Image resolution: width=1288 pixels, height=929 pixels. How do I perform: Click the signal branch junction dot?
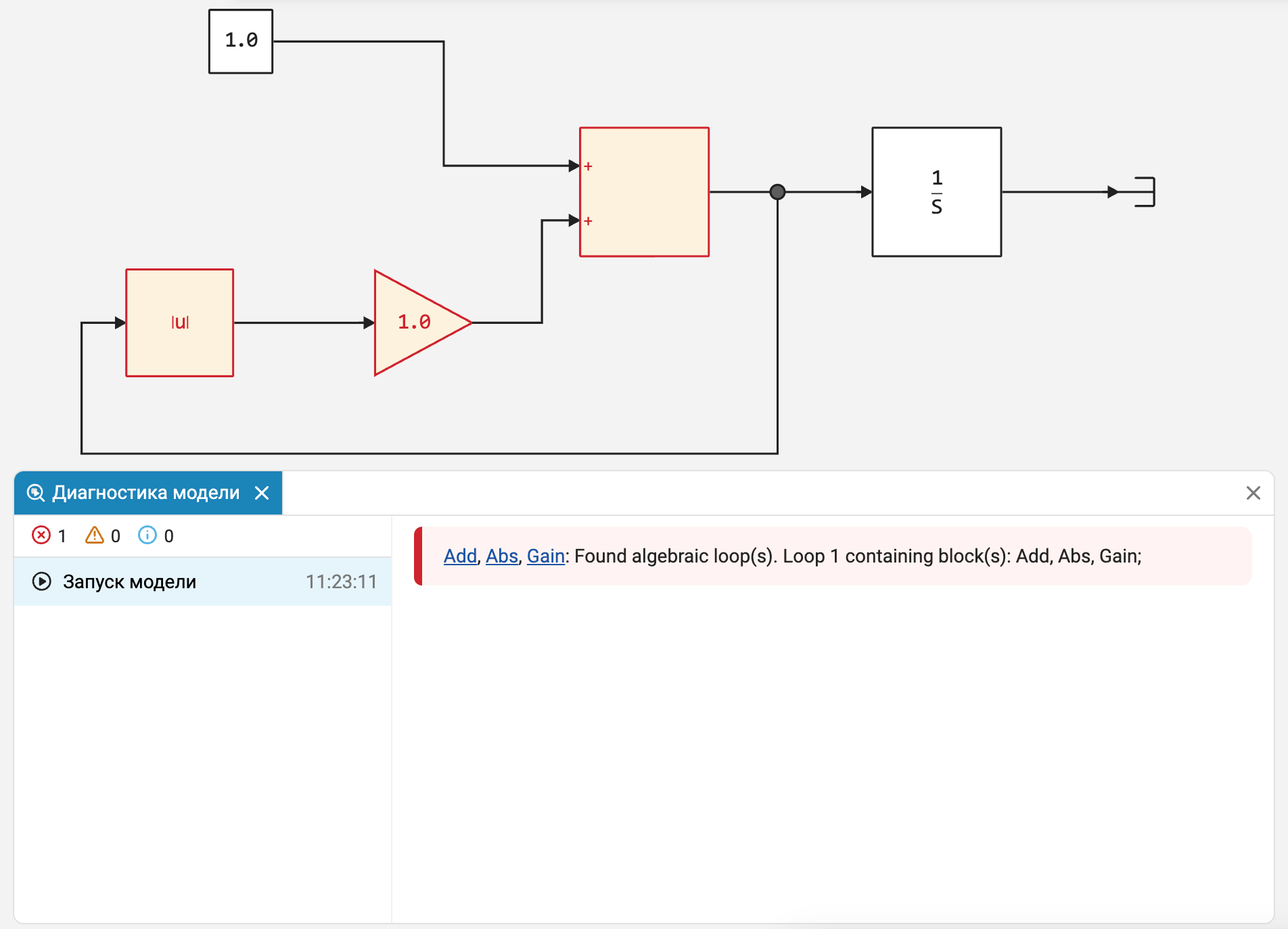pyautogui.click(x=778, y=192)
